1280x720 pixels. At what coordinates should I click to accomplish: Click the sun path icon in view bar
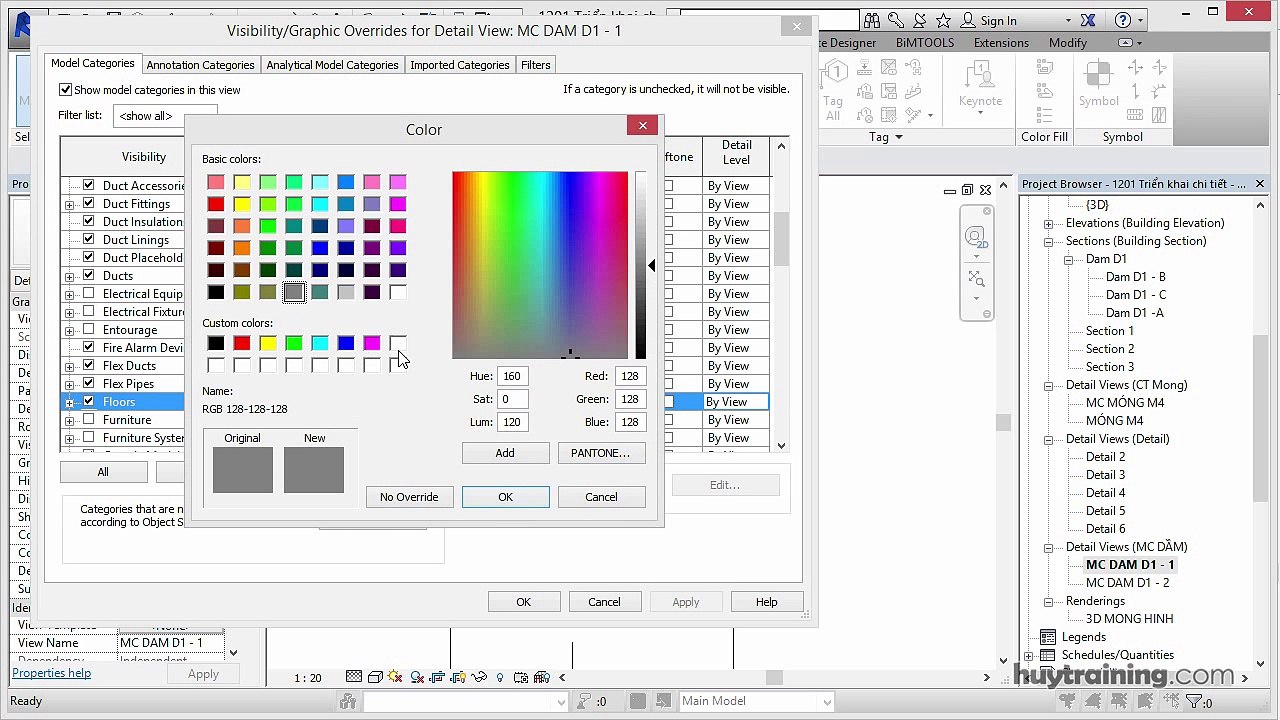pos(396,677)
